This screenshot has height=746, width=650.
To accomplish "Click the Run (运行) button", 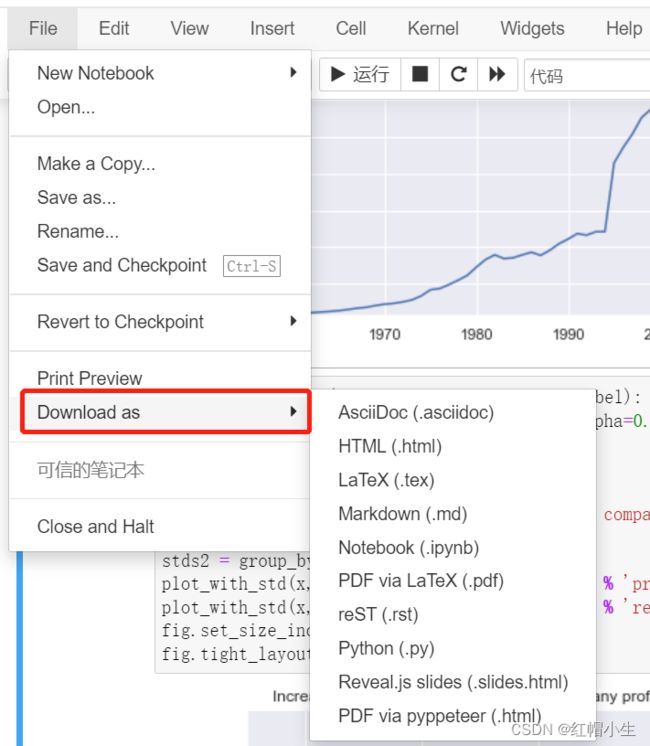I will coord(360,74).
